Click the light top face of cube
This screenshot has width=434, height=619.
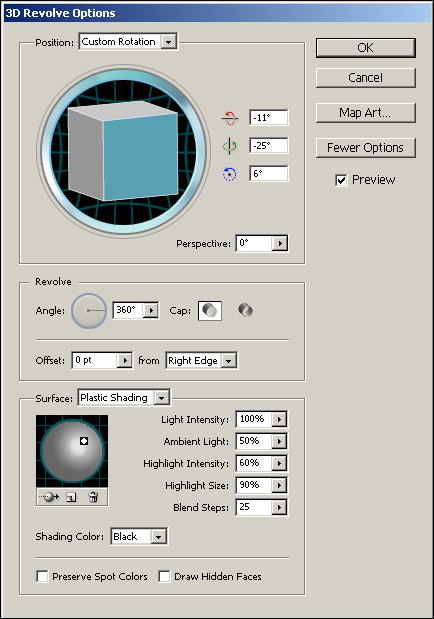pos(124,110)
